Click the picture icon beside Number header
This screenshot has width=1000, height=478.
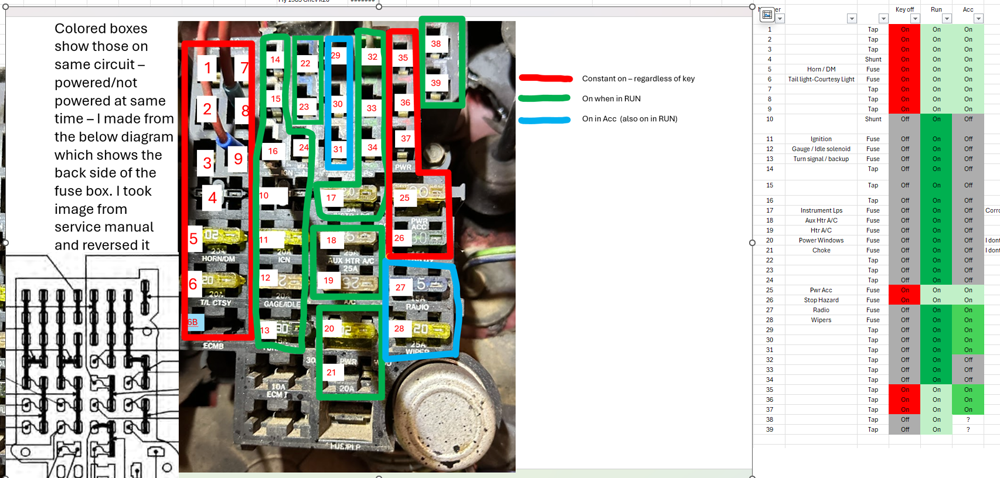[767, 14]
